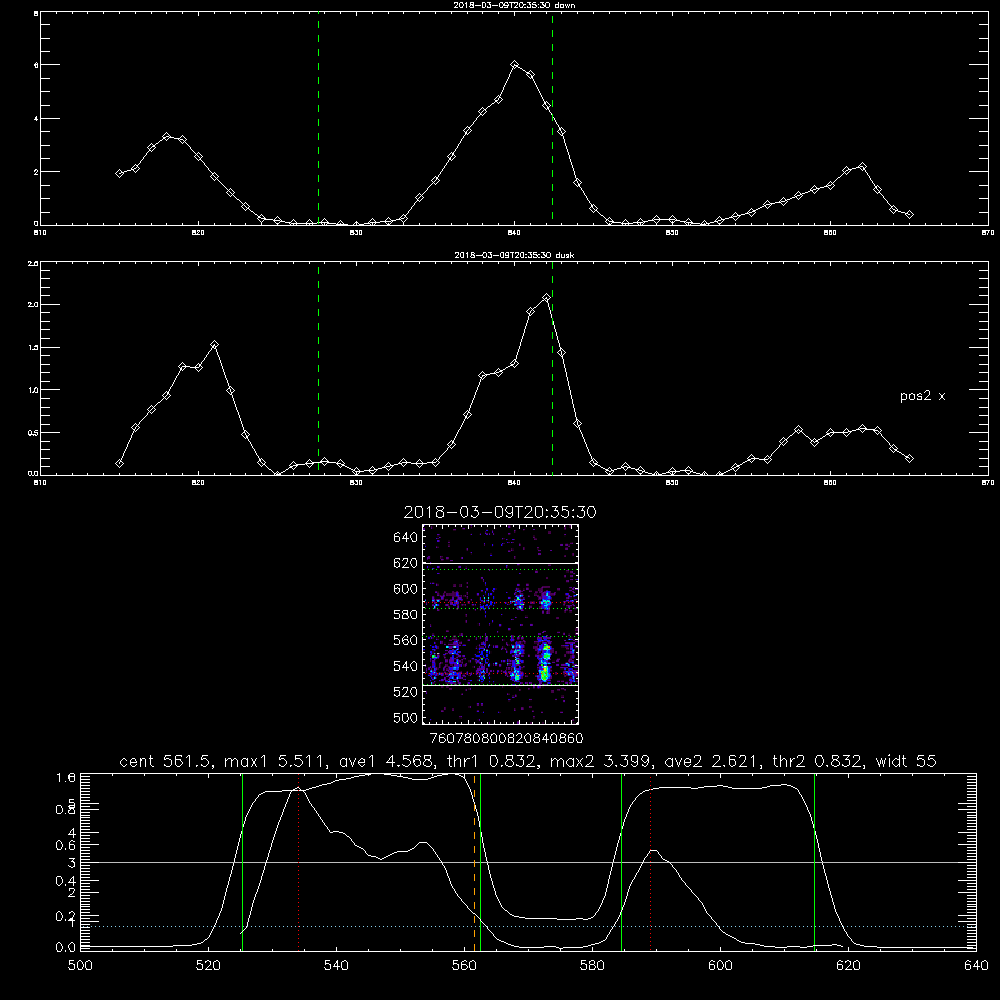
Task: Click the green vertical line near 615 in bottom plot
Action: (814, 862)
